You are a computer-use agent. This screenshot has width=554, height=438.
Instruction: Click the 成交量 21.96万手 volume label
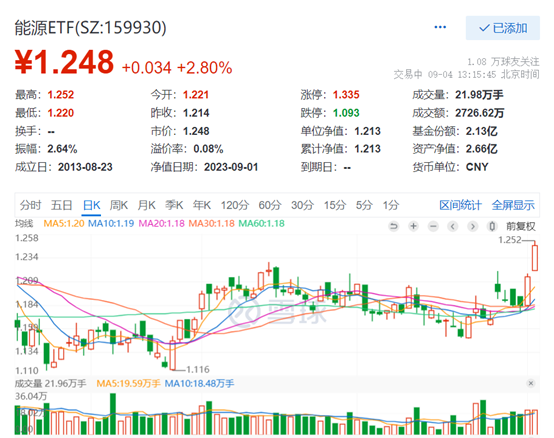[x=51, y=383]
